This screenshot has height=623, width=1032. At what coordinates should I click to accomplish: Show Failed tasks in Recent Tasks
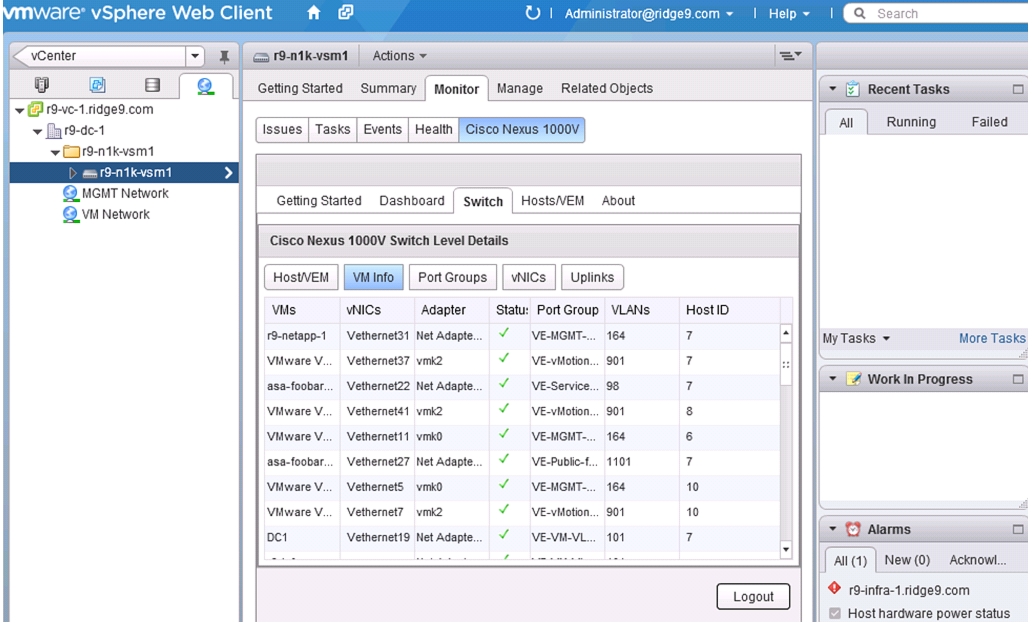[989, 122]
